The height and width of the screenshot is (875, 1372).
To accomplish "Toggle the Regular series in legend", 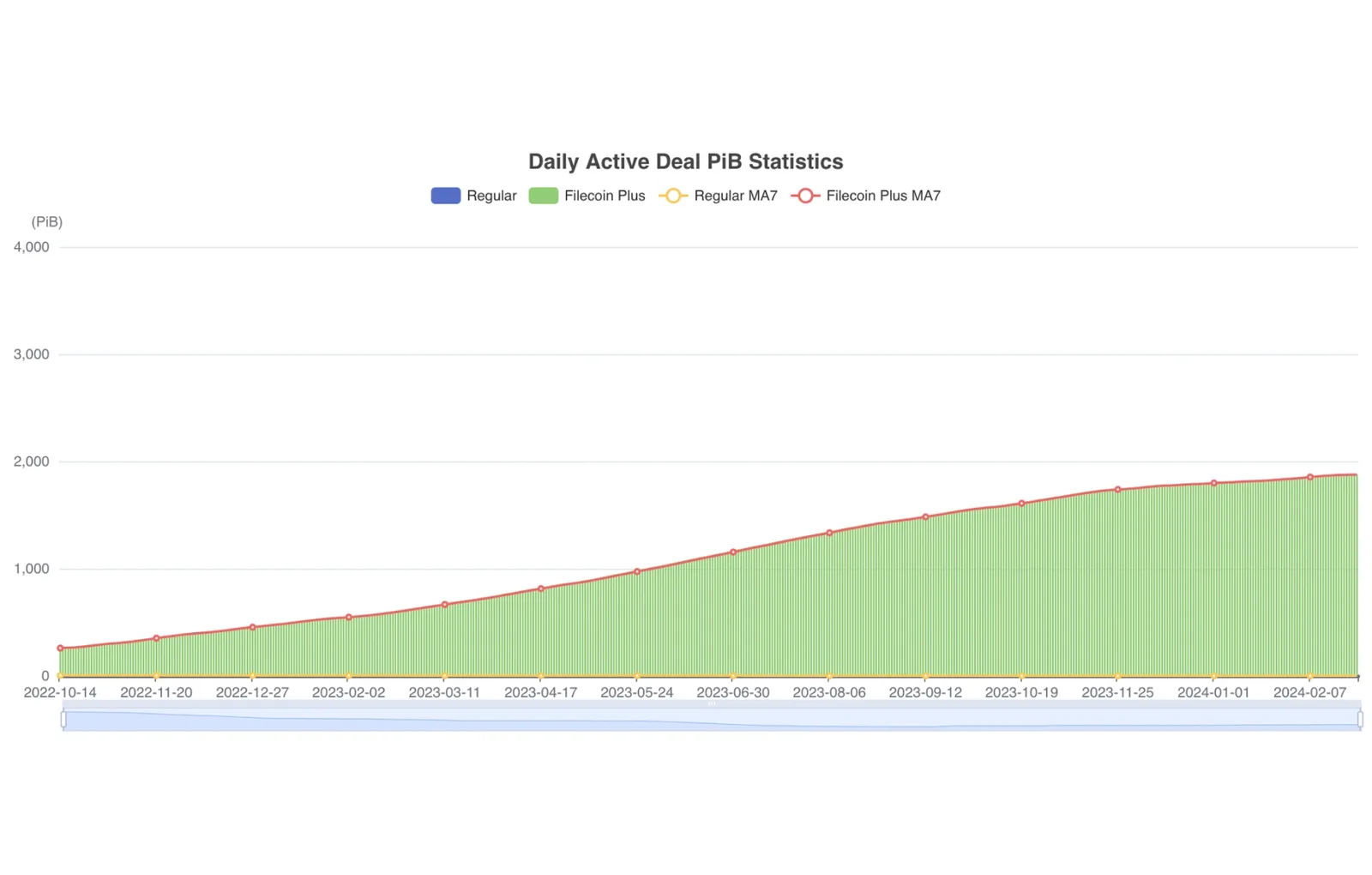I will (x=473, y=196).
